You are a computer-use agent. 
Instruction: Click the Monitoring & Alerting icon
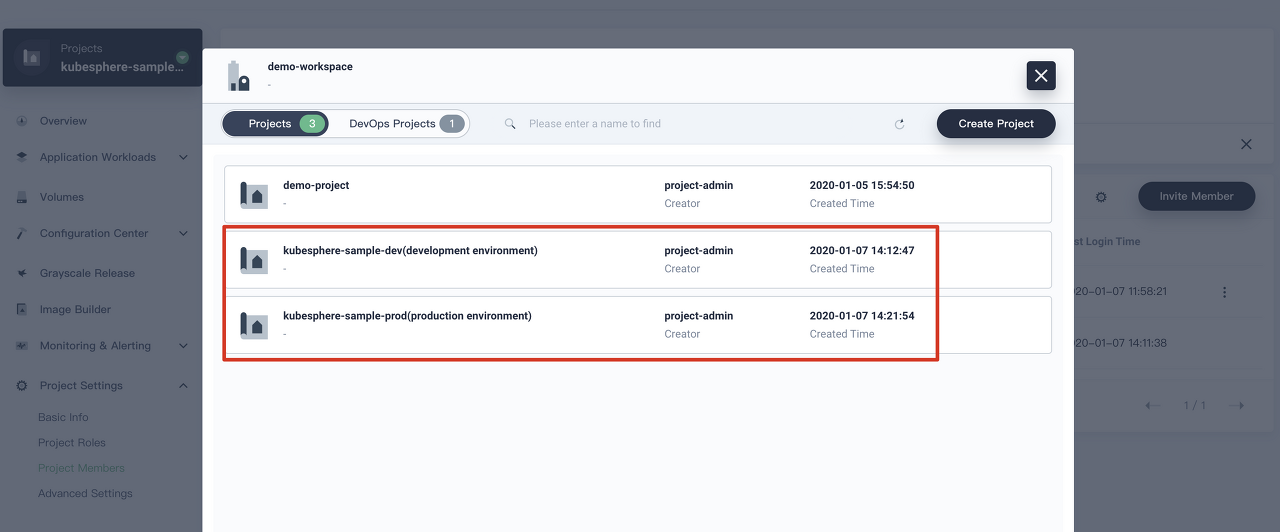[x=21, y=346]
